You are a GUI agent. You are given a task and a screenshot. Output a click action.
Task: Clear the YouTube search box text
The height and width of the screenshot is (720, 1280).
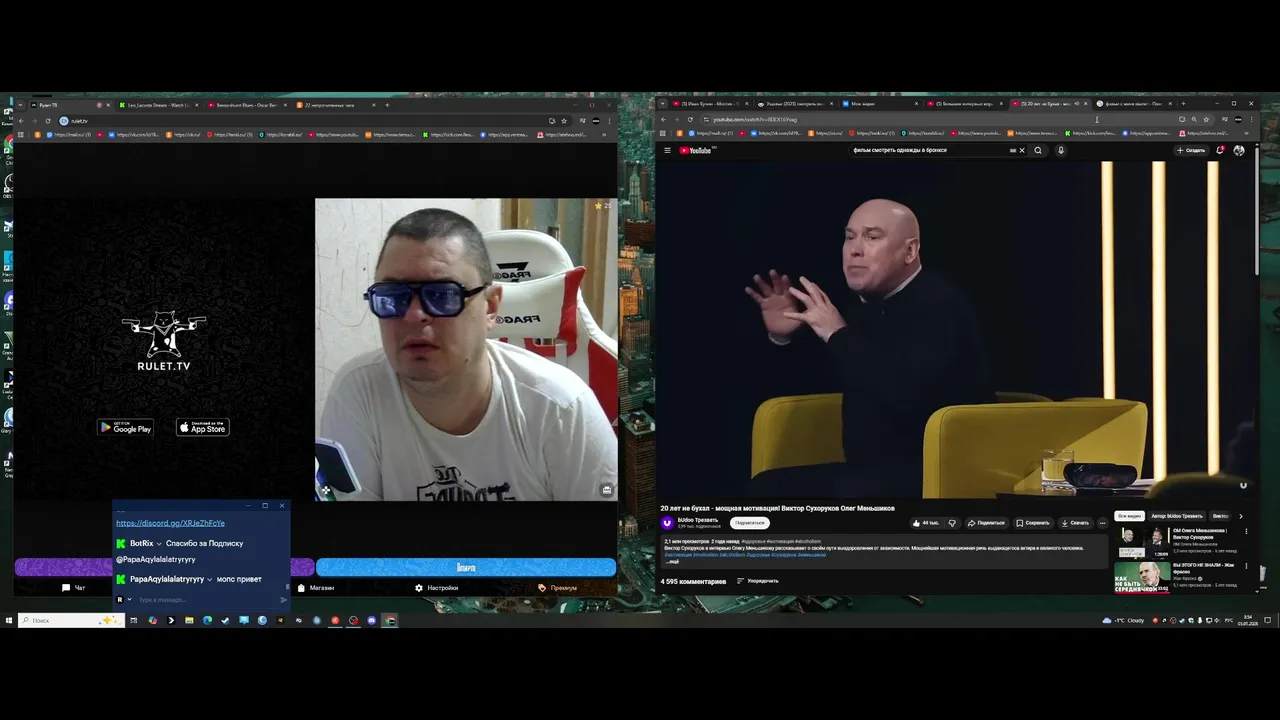tap(1022, 151)
